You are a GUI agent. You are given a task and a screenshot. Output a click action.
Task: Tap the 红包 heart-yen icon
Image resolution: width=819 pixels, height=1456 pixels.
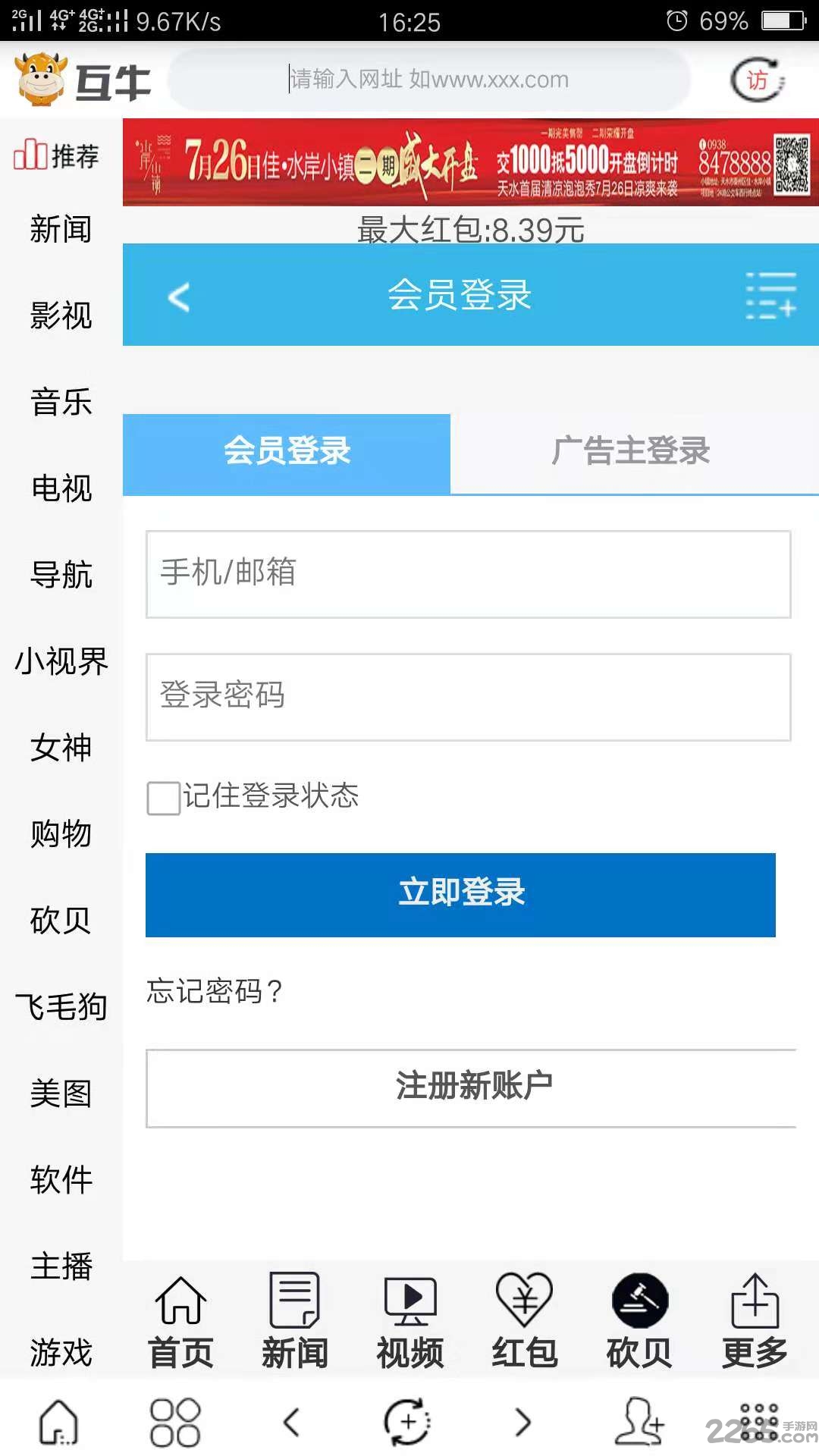coord(524,1299)
